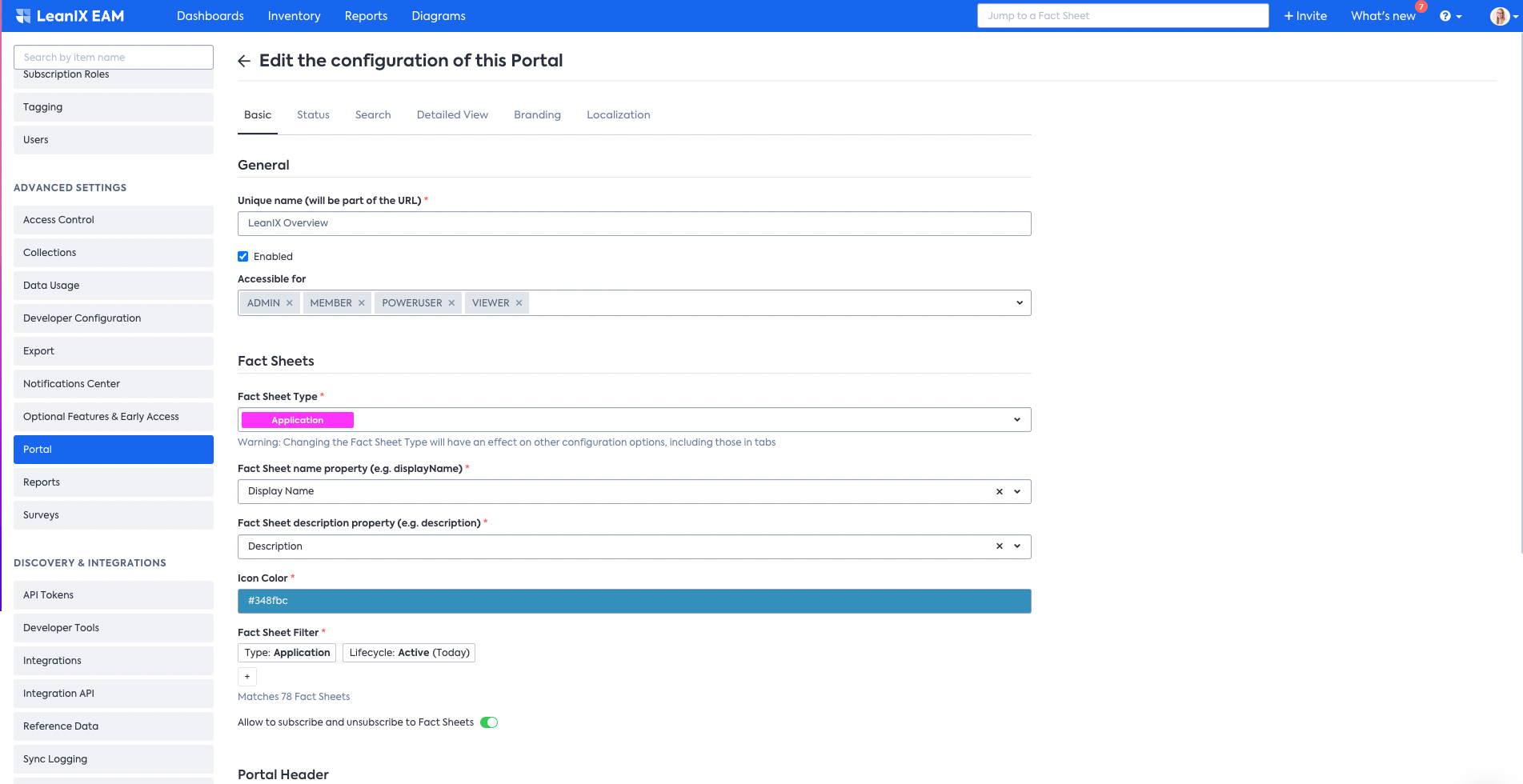This screenshot has width=1523, height=784.
Task: Open Sync Logging settings
Action: pos(114,759)
